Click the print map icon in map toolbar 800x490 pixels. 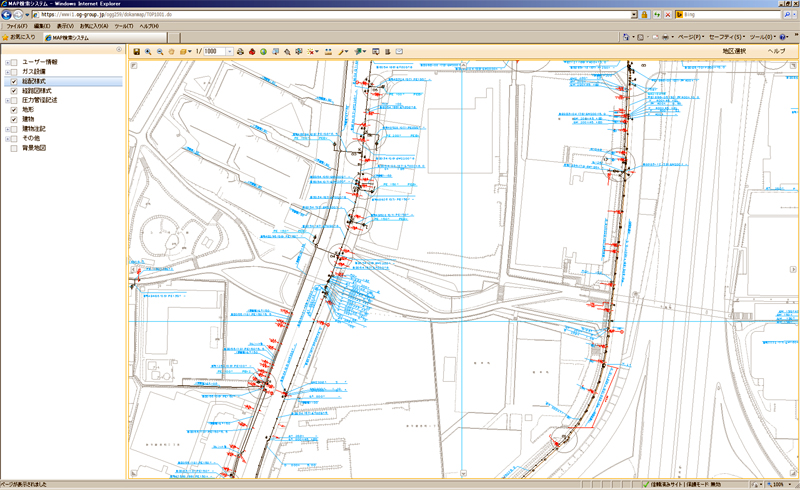240,51
